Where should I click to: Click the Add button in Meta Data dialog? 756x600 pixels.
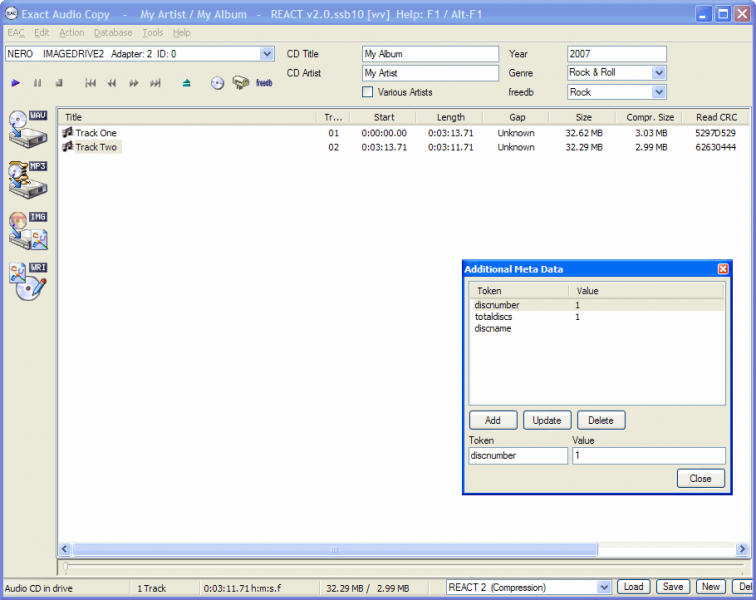click(492, 420)
